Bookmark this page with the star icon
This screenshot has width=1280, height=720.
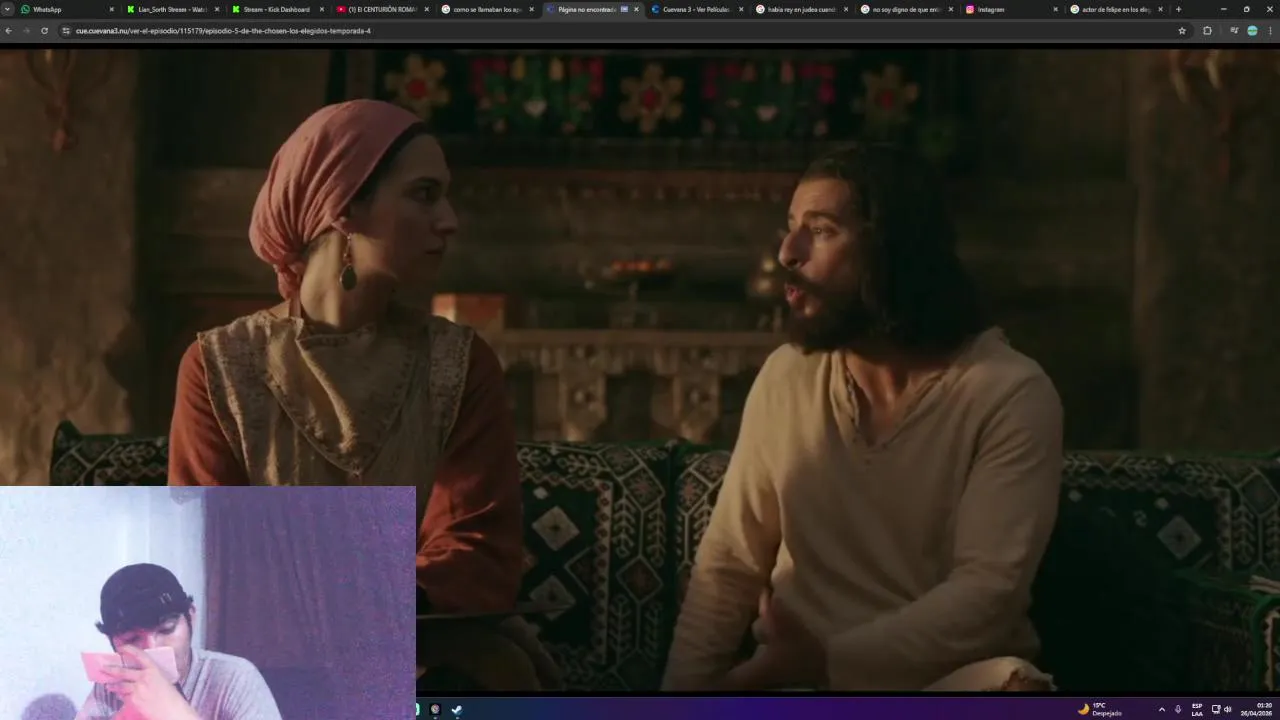1182,31
